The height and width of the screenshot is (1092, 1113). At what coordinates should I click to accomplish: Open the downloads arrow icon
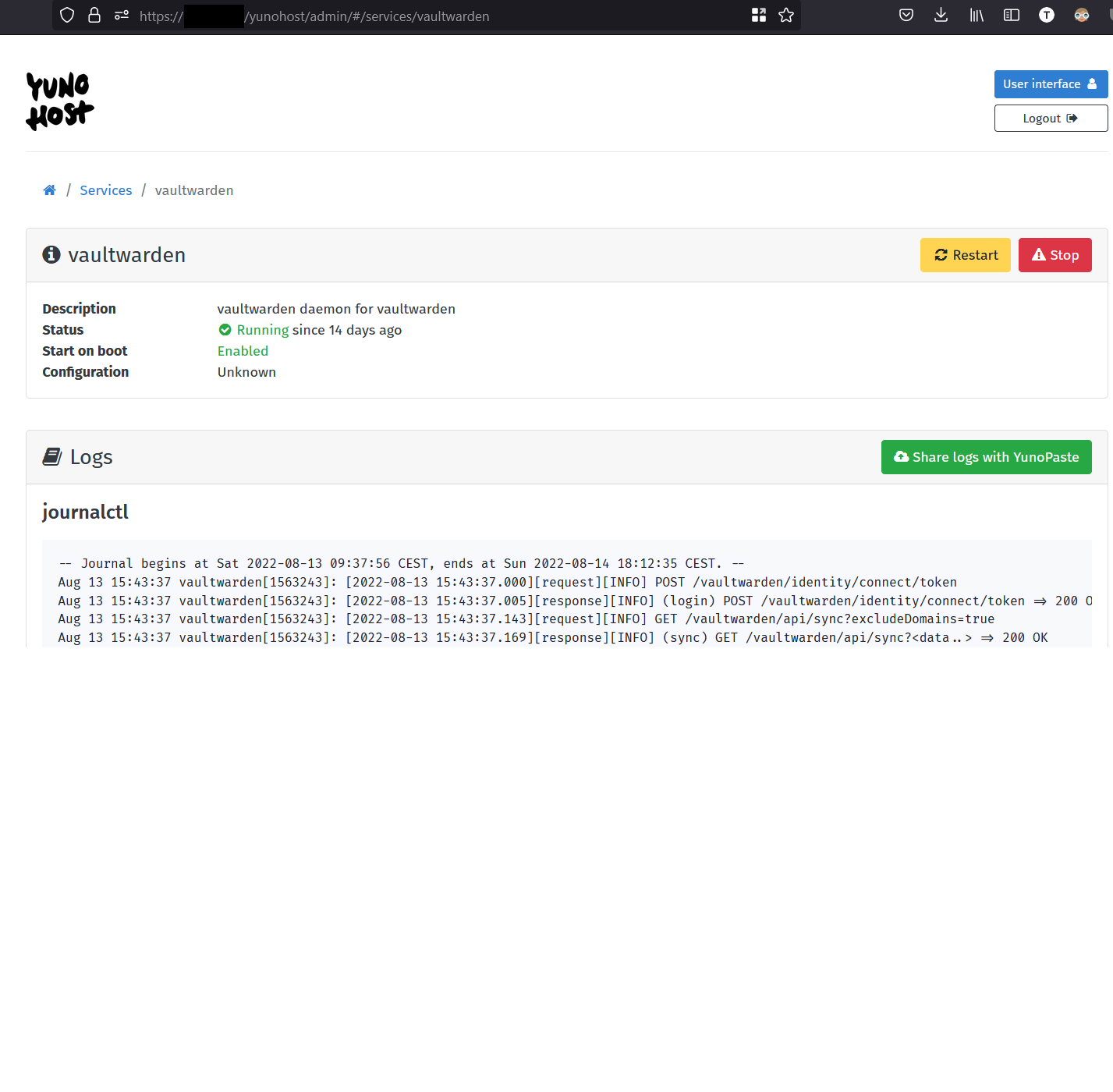(x=941, y=16)
